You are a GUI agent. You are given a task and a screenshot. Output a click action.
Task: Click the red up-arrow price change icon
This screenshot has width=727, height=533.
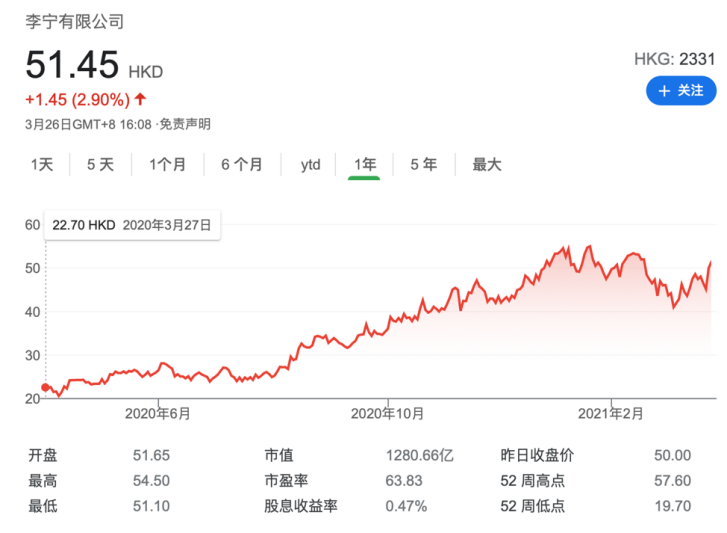(x=140, y=99)
